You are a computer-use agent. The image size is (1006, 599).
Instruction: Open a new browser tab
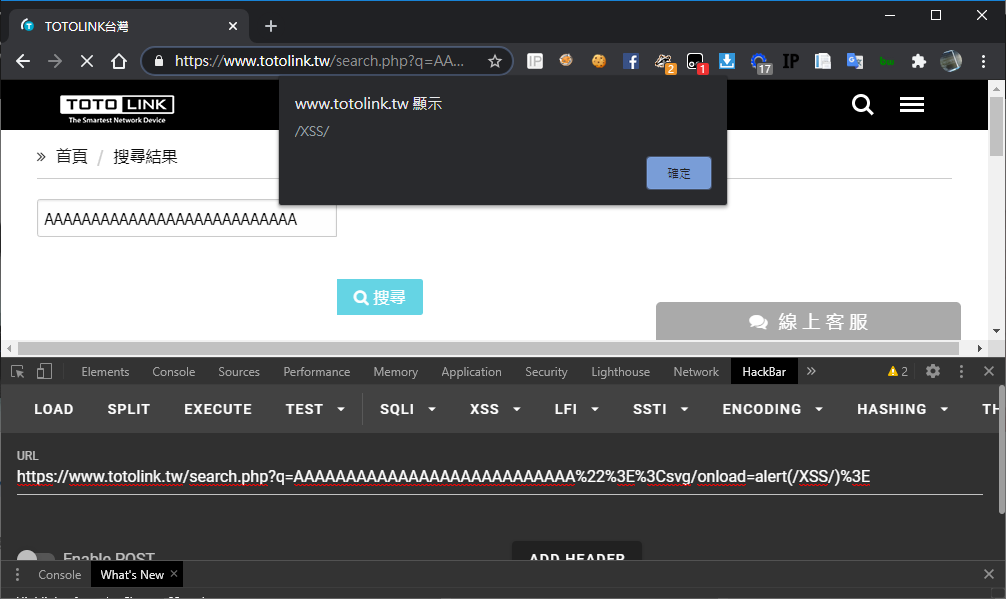pyautogui.click(x=271, y=26)
